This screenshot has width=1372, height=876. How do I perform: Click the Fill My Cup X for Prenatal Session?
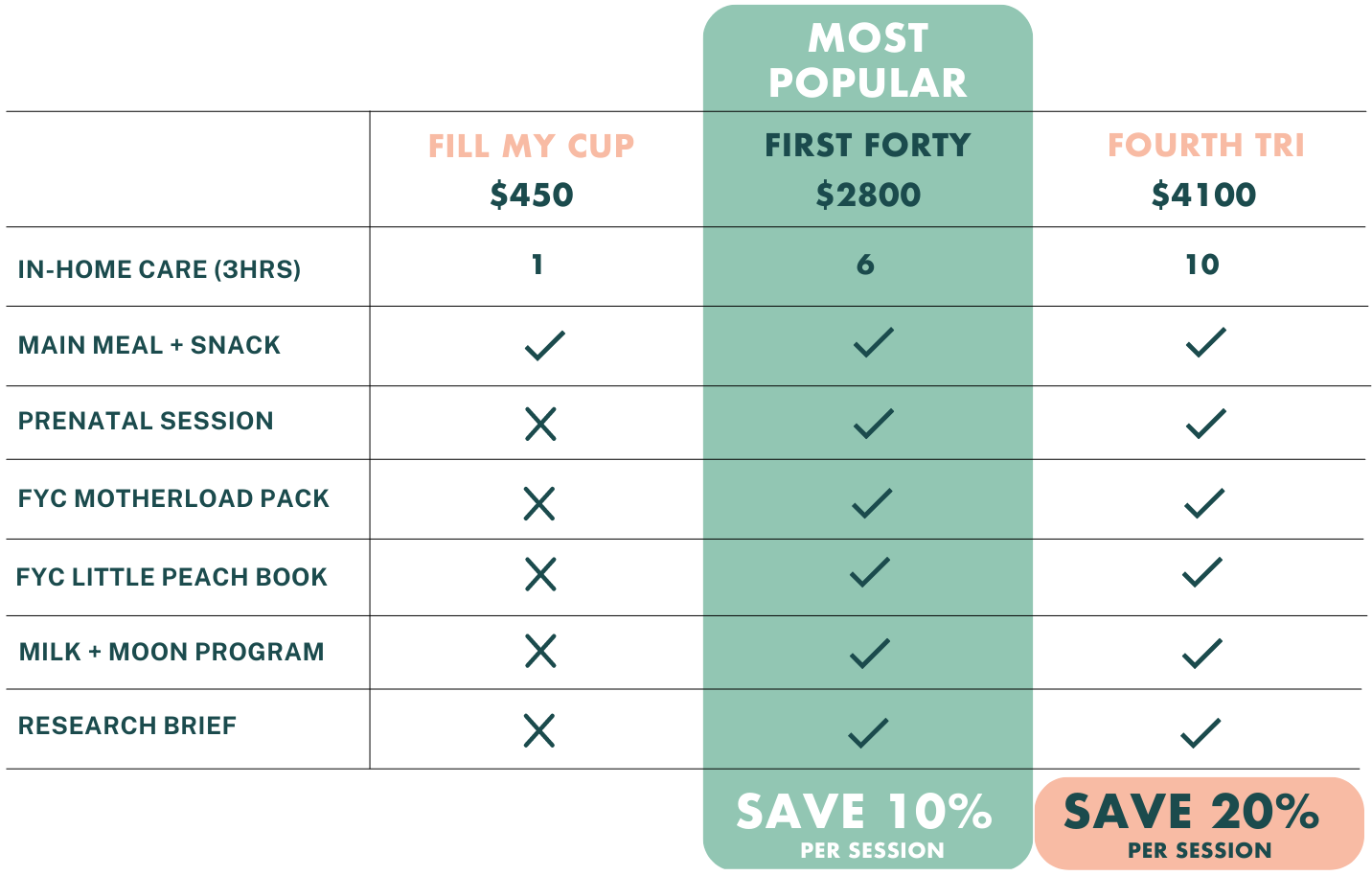540,423
